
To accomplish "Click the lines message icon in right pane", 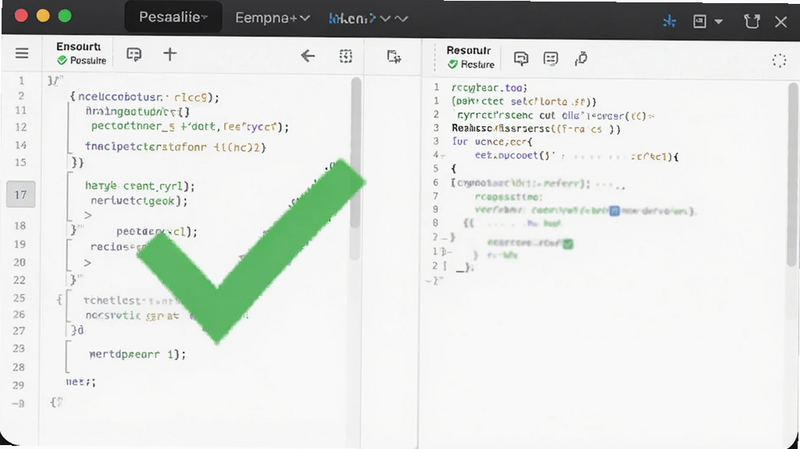I will click(551, 59).
